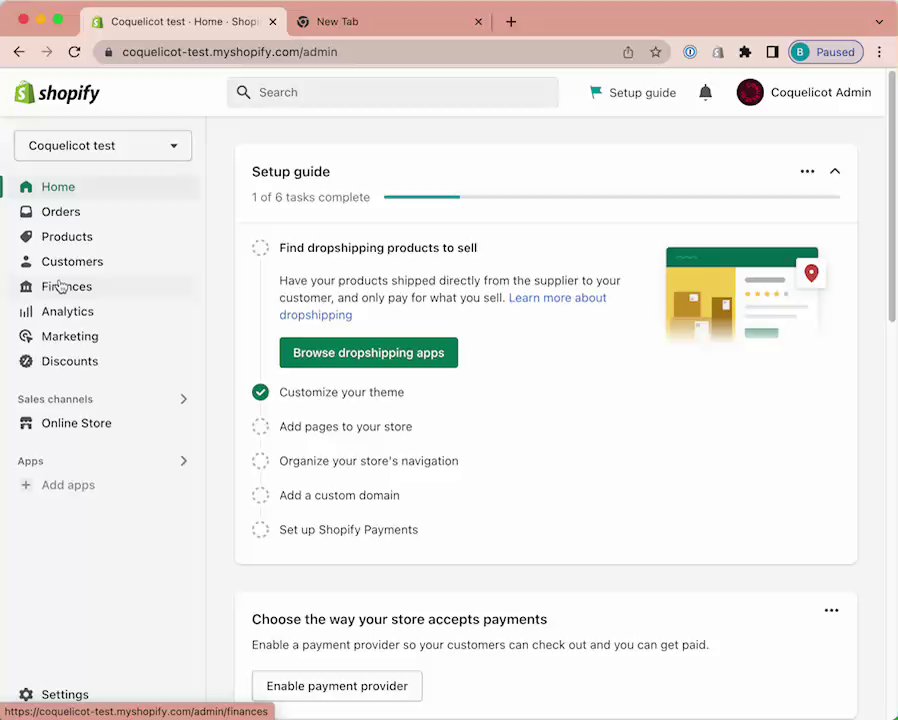The height and width of the screenshot is (720, 898).
Task: Open the Coquelicot Admin account menu
Action: 804,92
